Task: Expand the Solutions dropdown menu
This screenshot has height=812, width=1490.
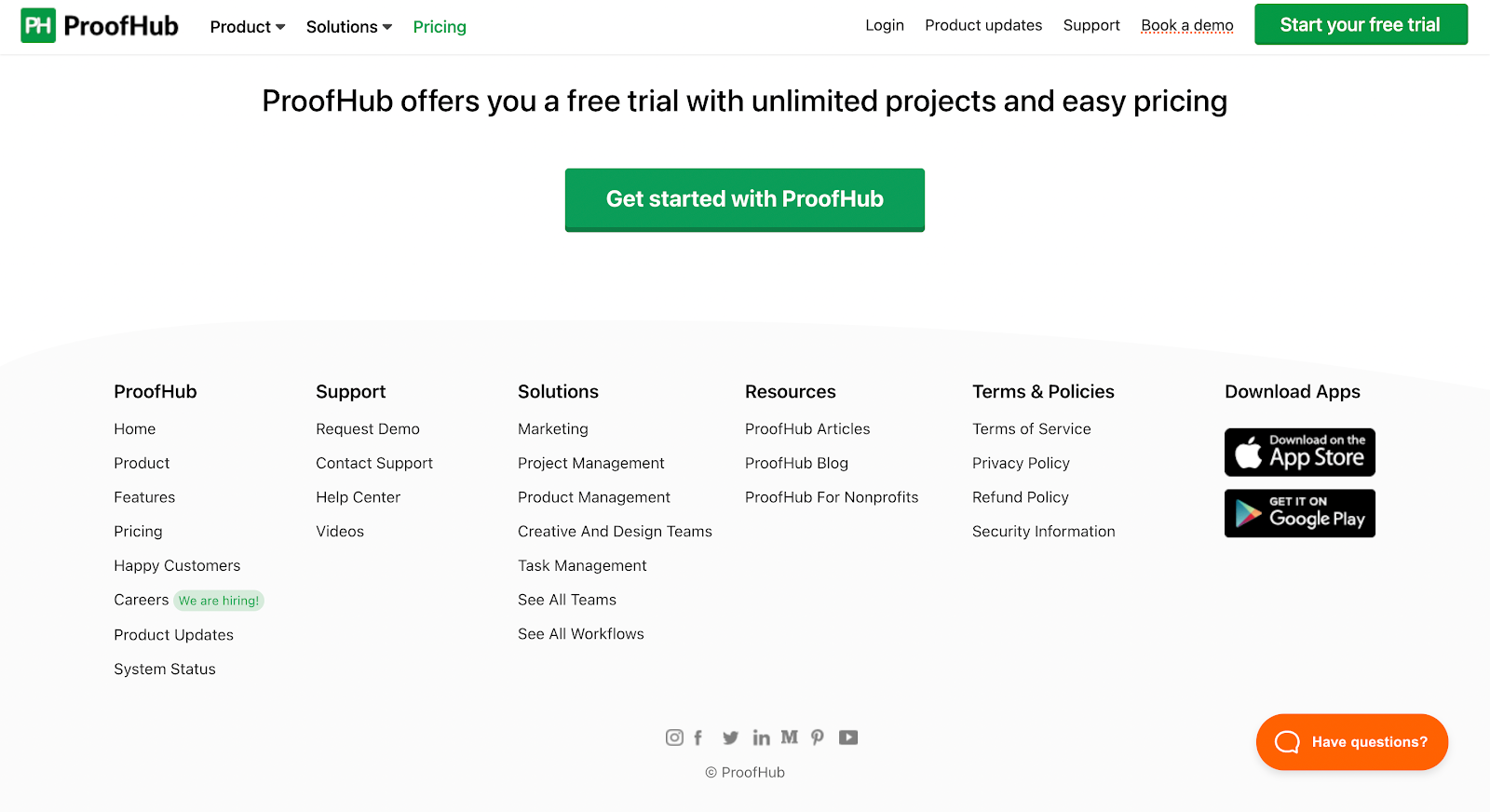Action: coord(349,27)
